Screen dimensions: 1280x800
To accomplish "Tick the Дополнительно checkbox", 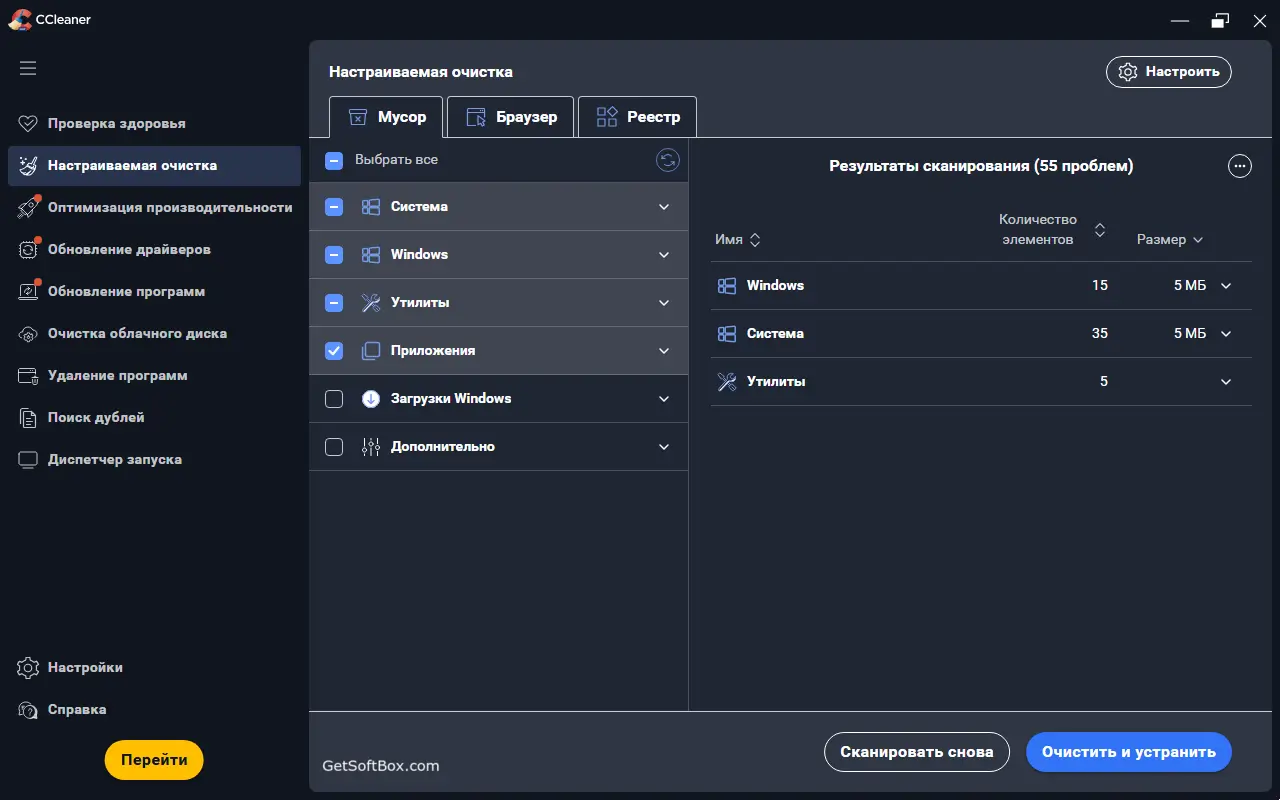I will [334, 447].
